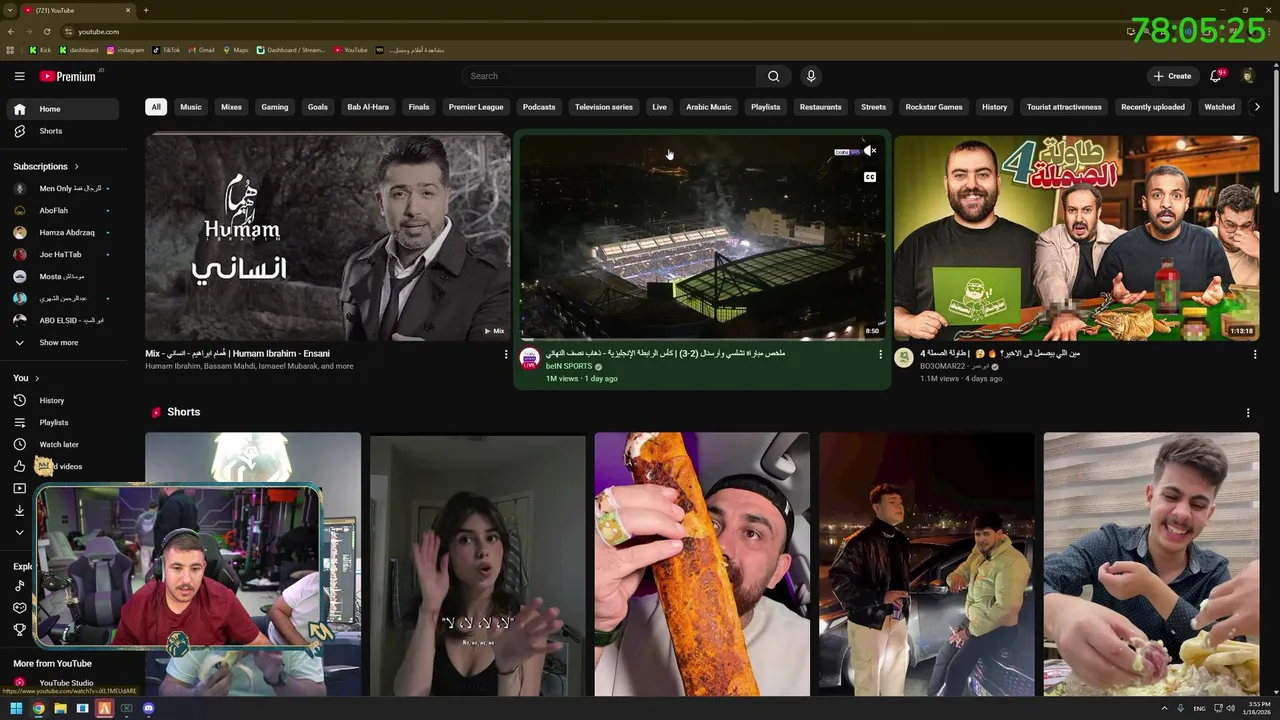This screenshot has width=1280, height=720.
Task: Select the All filter chip
Action: (155, 107)
